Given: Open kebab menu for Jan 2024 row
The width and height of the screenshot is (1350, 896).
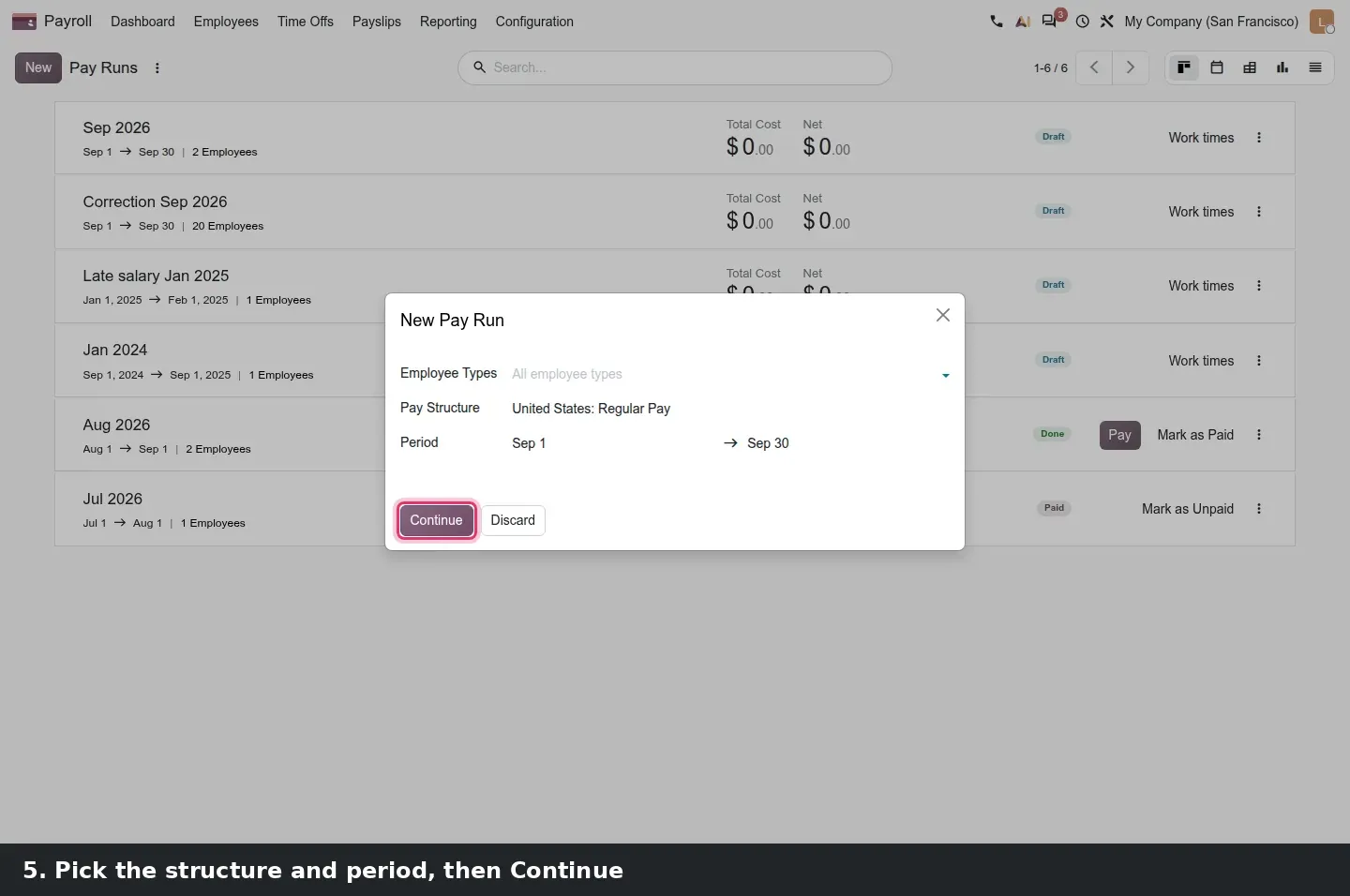Looking at the screenshot, I should pyautogui.click(x=1259, y=361).
